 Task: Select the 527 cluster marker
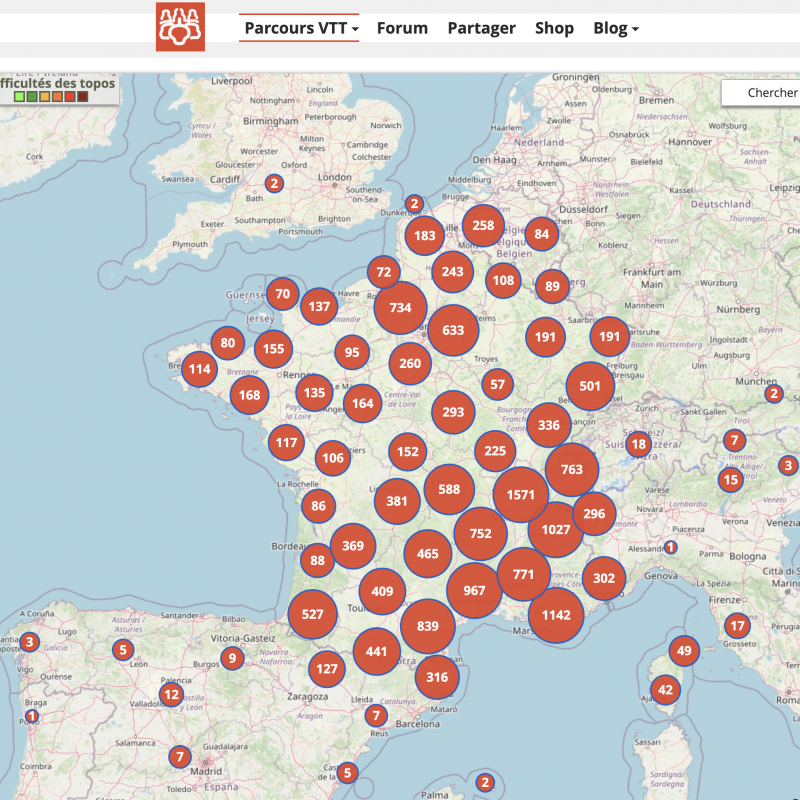coord(313,614)
